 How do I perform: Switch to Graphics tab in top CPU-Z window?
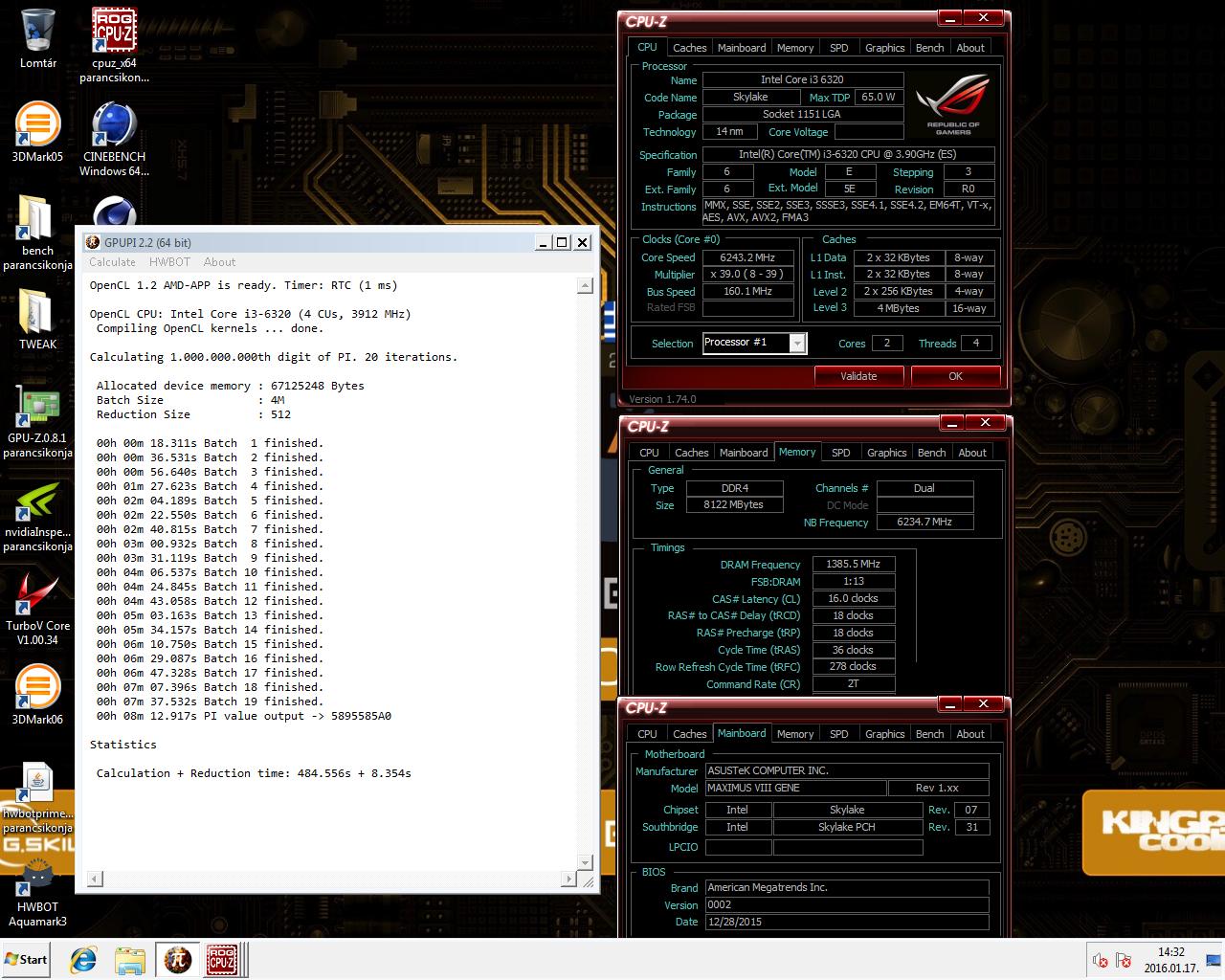click(x=884, y=48)
